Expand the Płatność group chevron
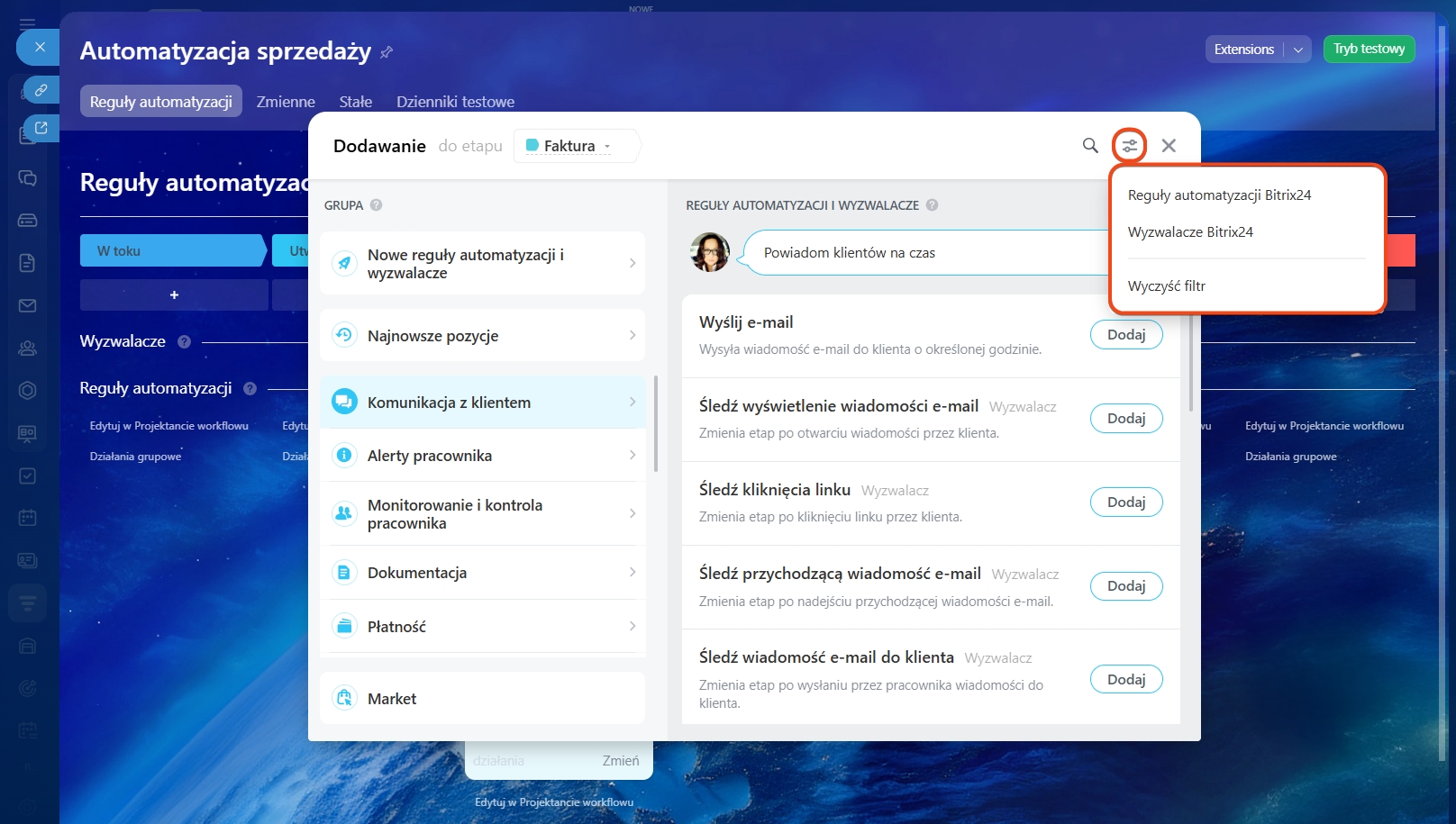The width and height of the screenshot is (1456, 824). (x=632, y=627)
